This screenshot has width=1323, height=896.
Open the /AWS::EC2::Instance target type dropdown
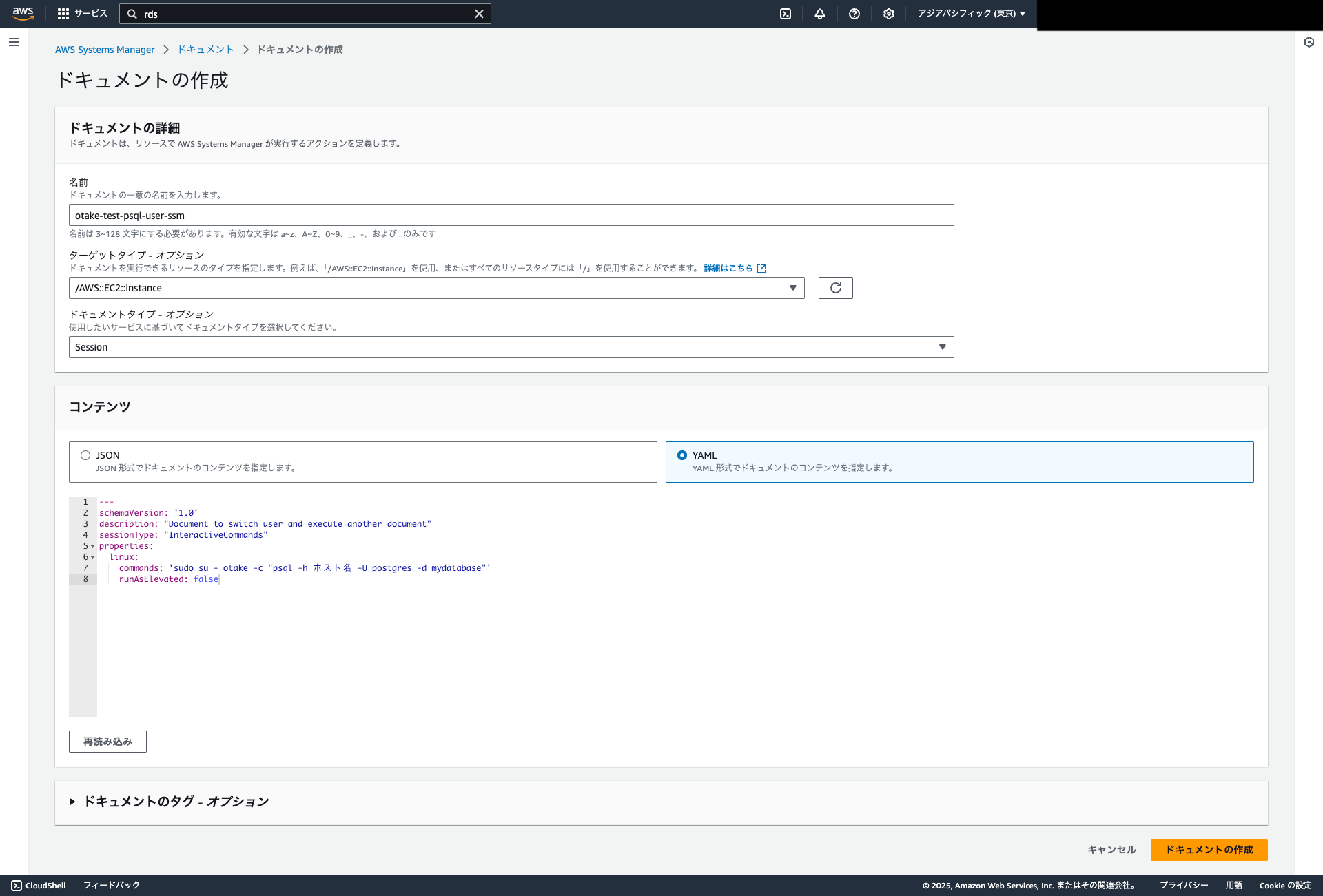tap(436, 288)
